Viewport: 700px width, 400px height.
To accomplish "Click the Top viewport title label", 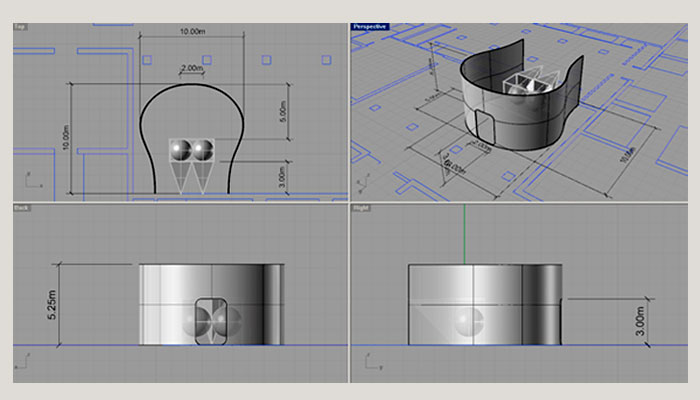I will (x=20, y=26).
